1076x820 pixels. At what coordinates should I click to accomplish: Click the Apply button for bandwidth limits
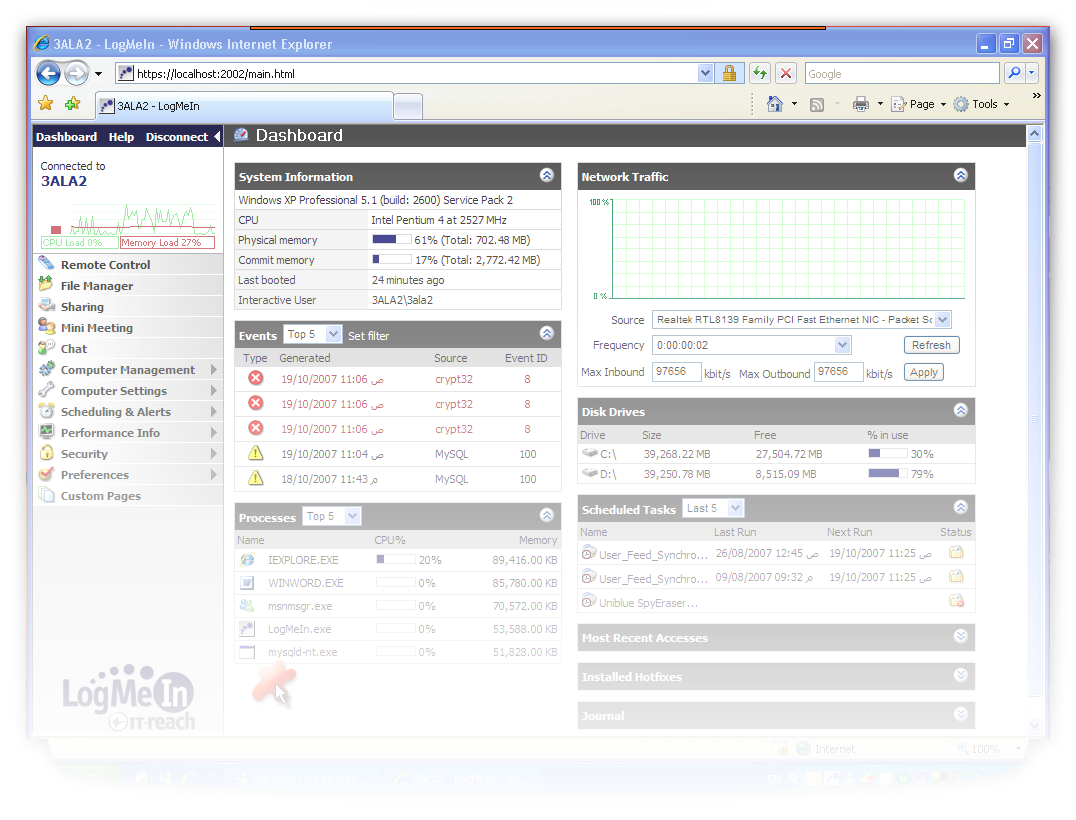[924, 372]
